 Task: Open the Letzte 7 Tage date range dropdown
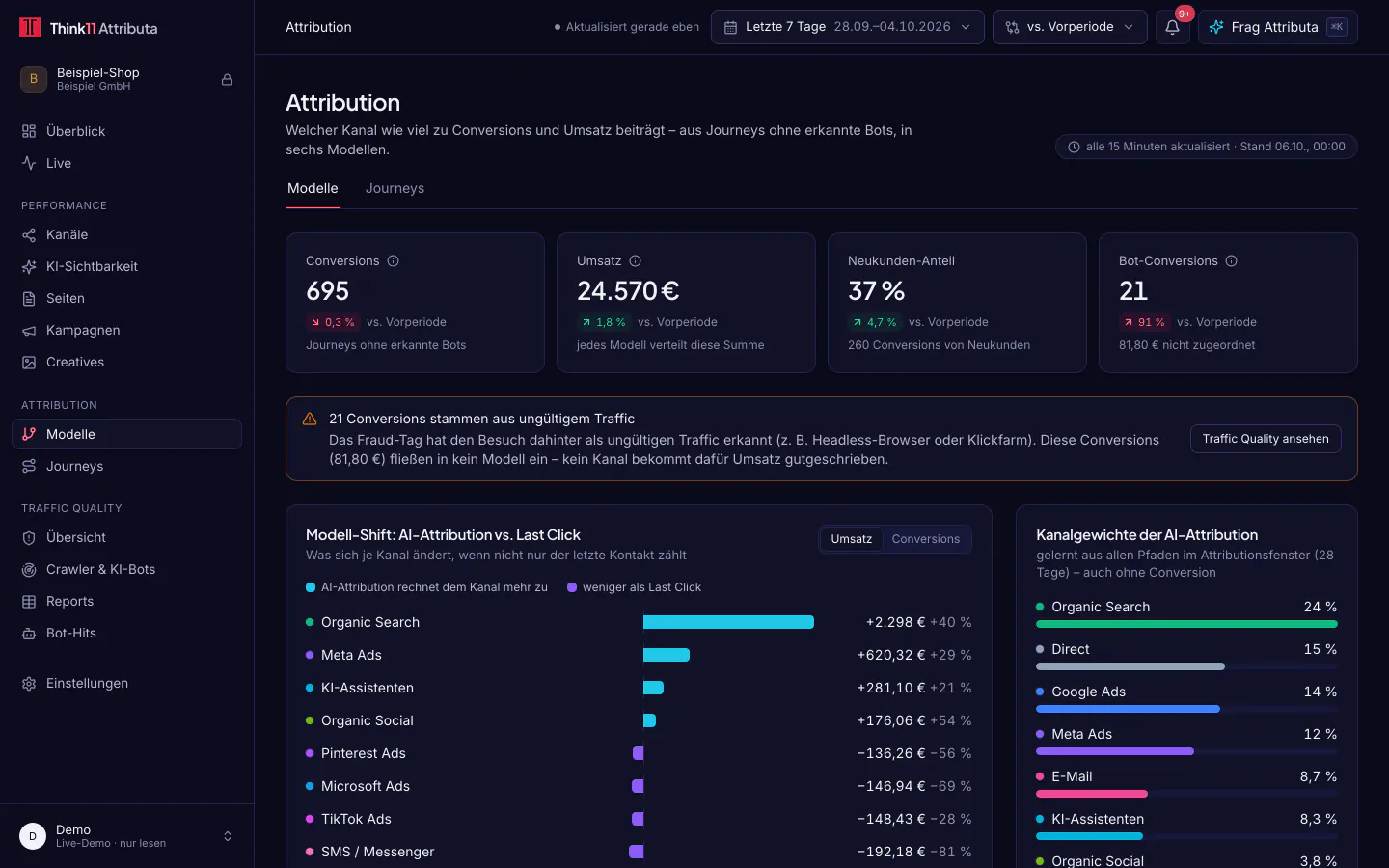coord(848,27)
